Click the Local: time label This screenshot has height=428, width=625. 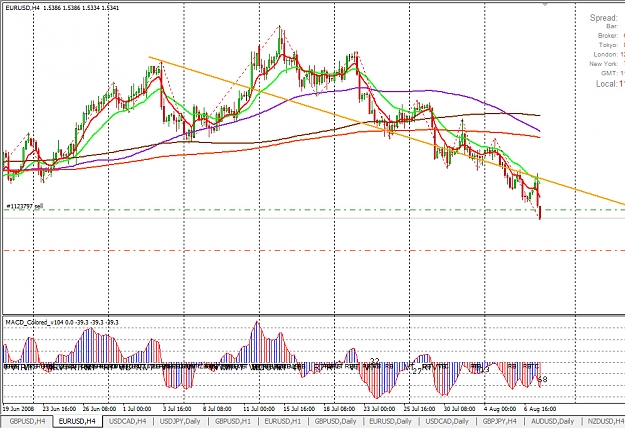click(607, 84)
